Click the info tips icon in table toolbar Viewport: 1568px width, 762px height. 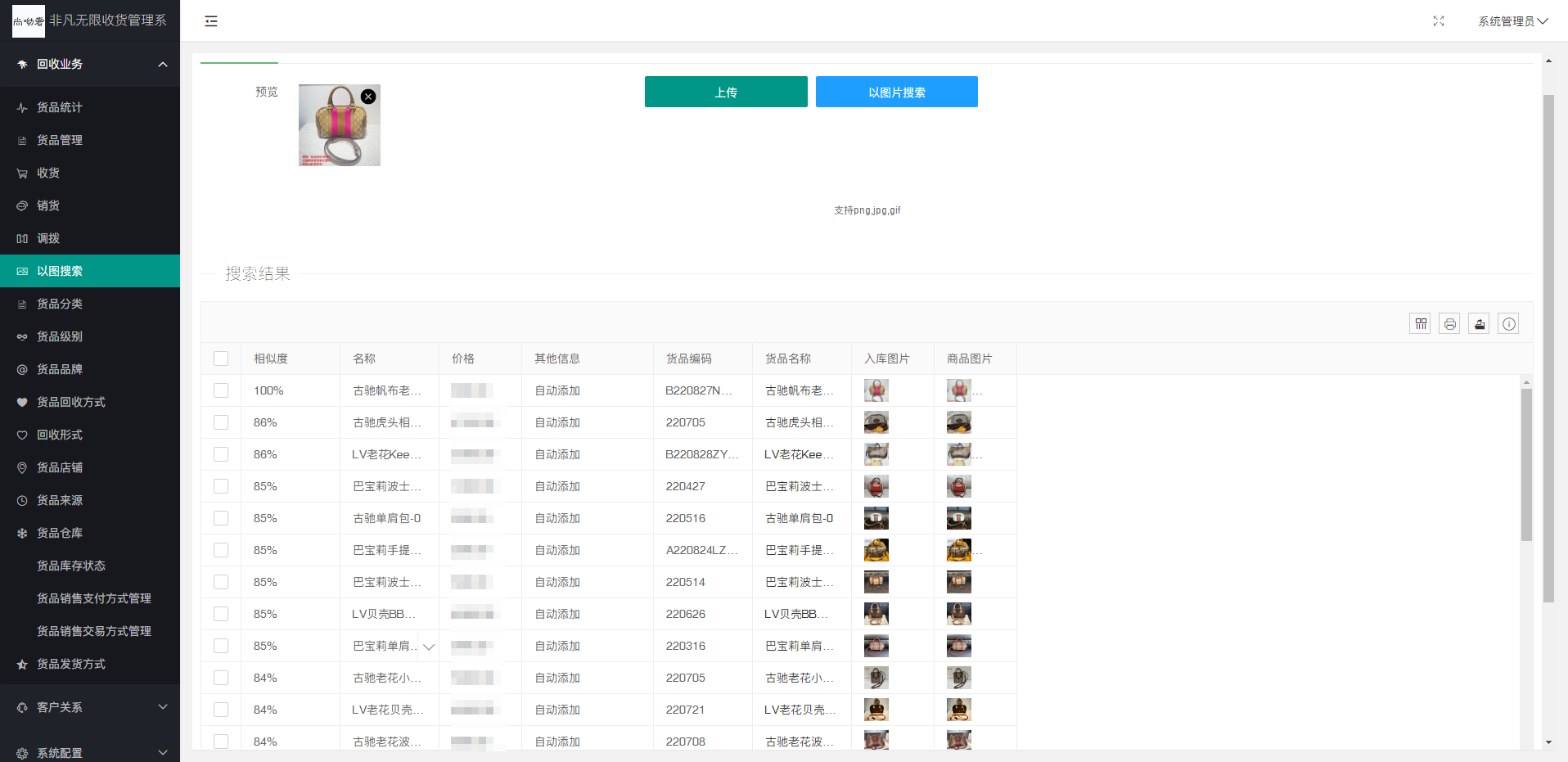click(x=1509, y=324)
